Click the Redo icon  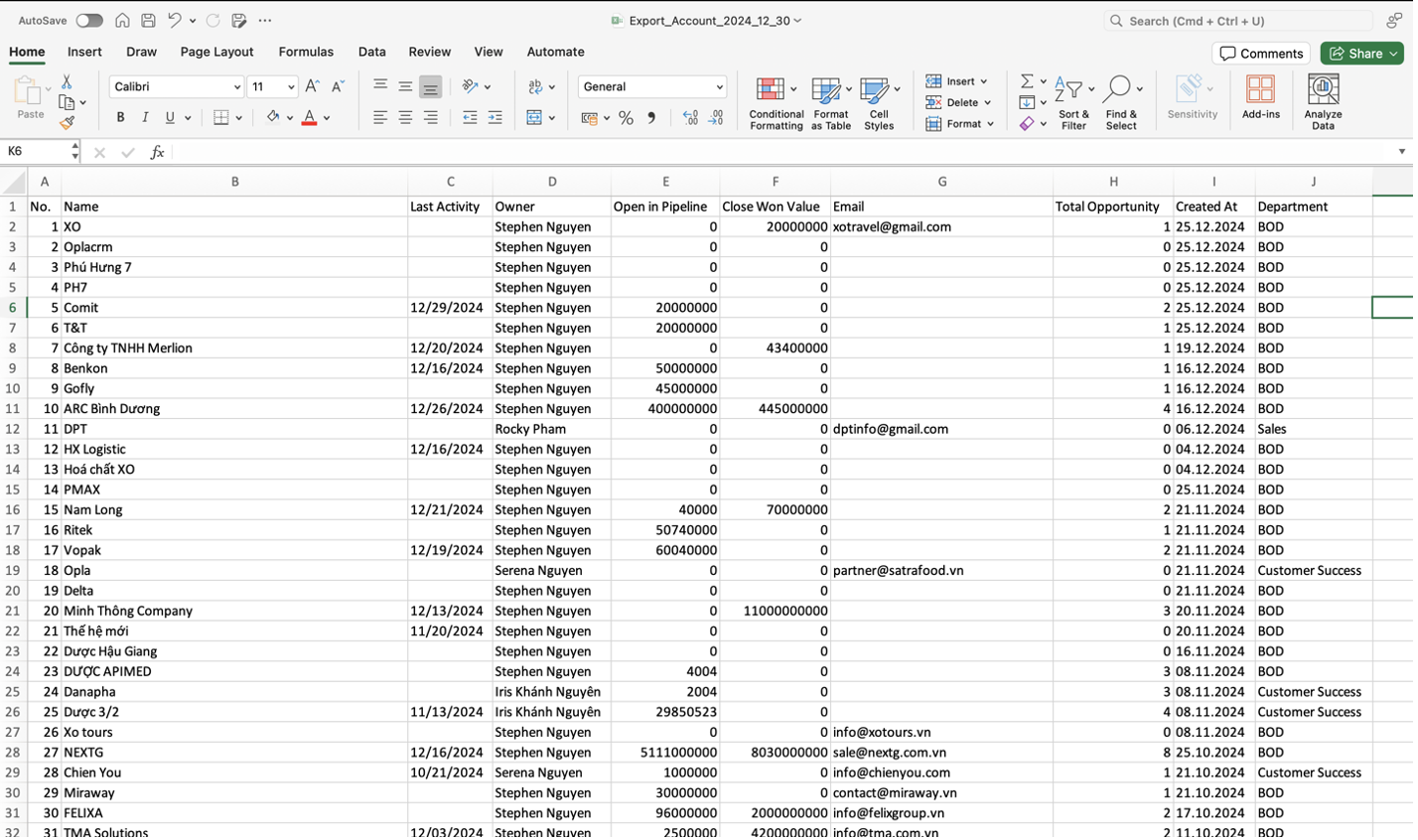pos(213,21)
